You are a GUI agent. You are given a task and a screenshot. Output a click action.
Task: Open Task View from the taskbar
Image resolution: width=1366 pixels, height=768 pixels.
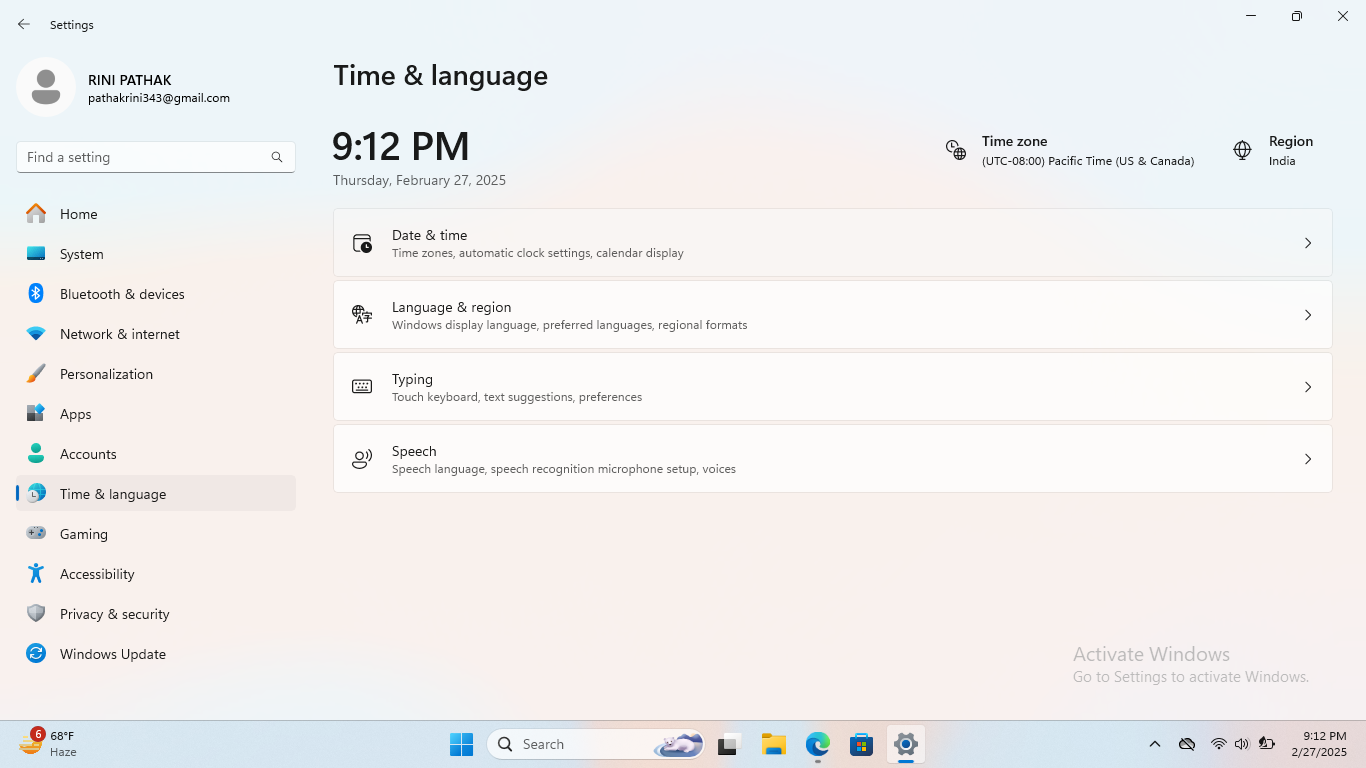[728, 744]
